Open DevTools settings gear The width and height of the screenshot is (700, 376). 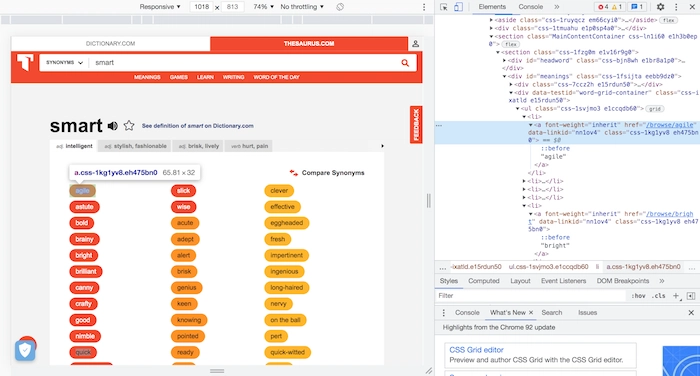(660, 7)
